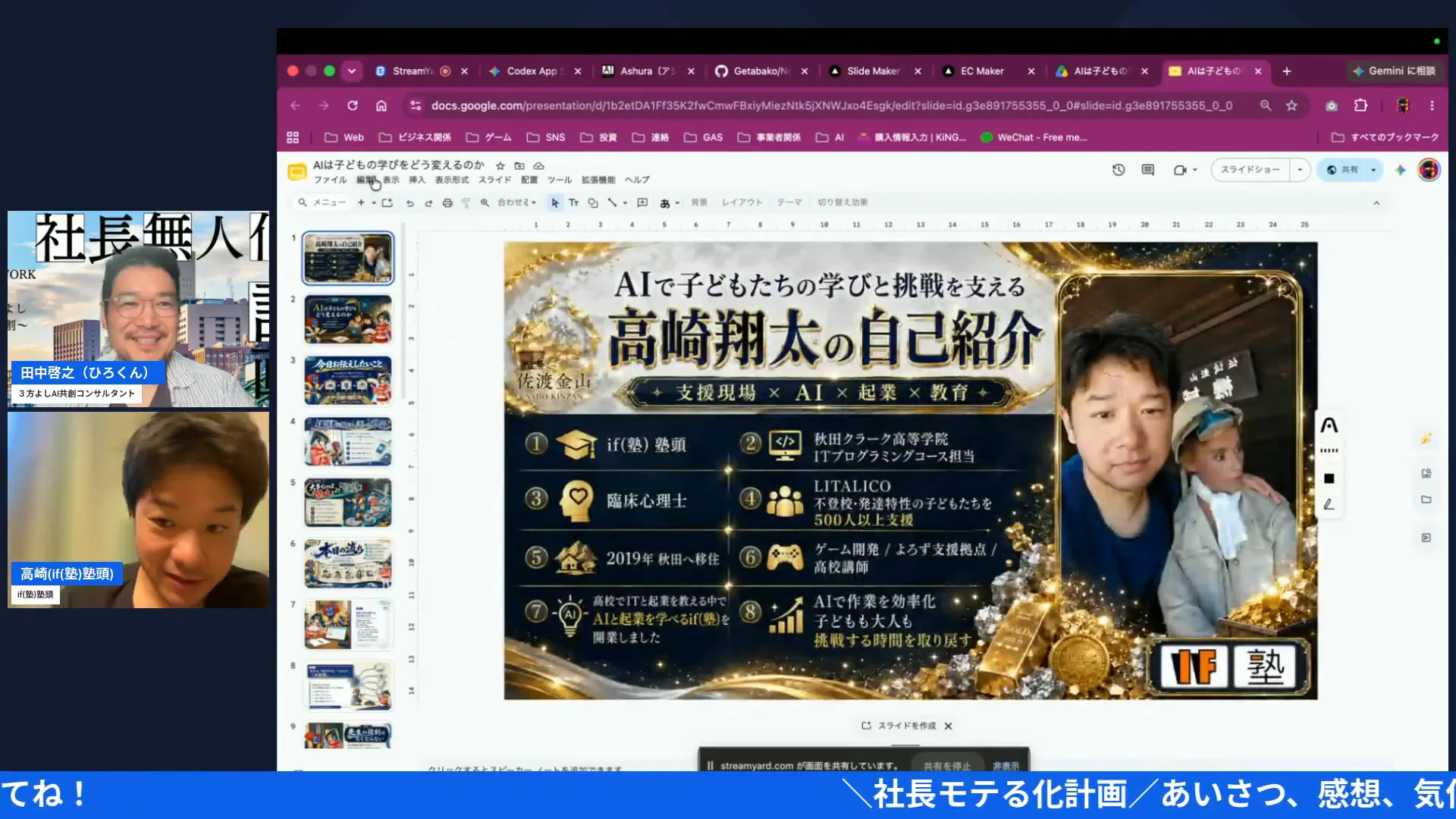Screen dimensions: 1456x819
Task: Open the 拡張機能 menu
Action: click(x=598, y=180)
